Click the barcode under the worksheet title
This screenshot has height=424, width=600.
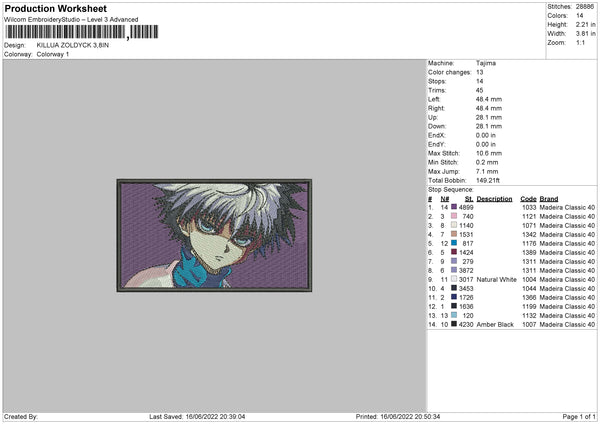point(82,32)
